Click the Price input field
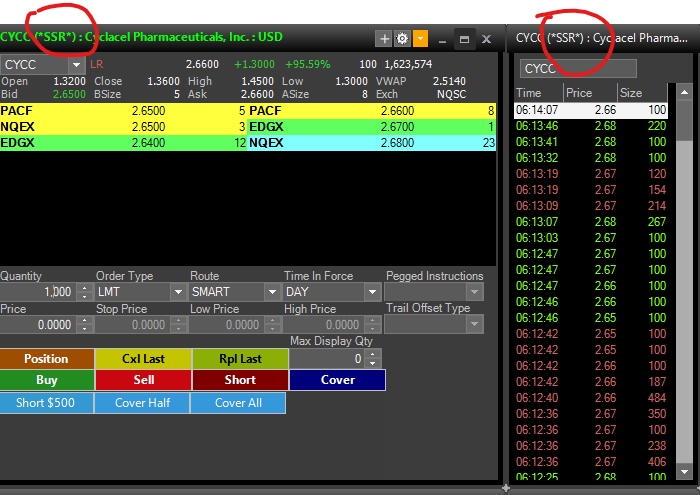Image resolution: width=700 pixels, height=495 pixels. 38,324
